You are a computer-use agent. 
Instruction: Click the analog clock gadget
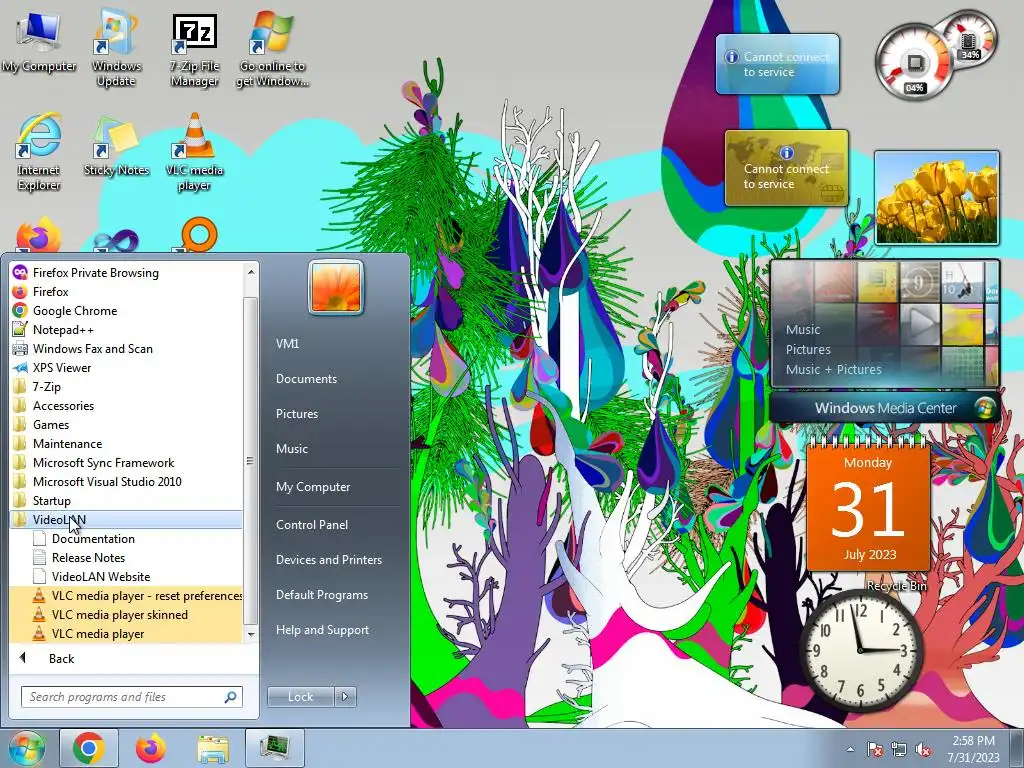(860, 650)
